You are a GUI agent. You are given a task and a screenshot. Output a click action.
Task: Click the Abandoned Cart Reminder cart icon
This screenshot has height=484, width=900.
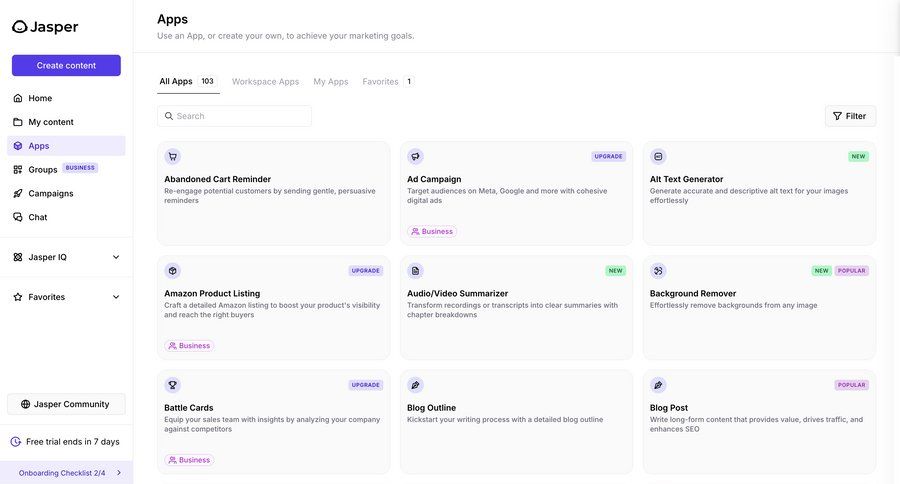(173, 156)
